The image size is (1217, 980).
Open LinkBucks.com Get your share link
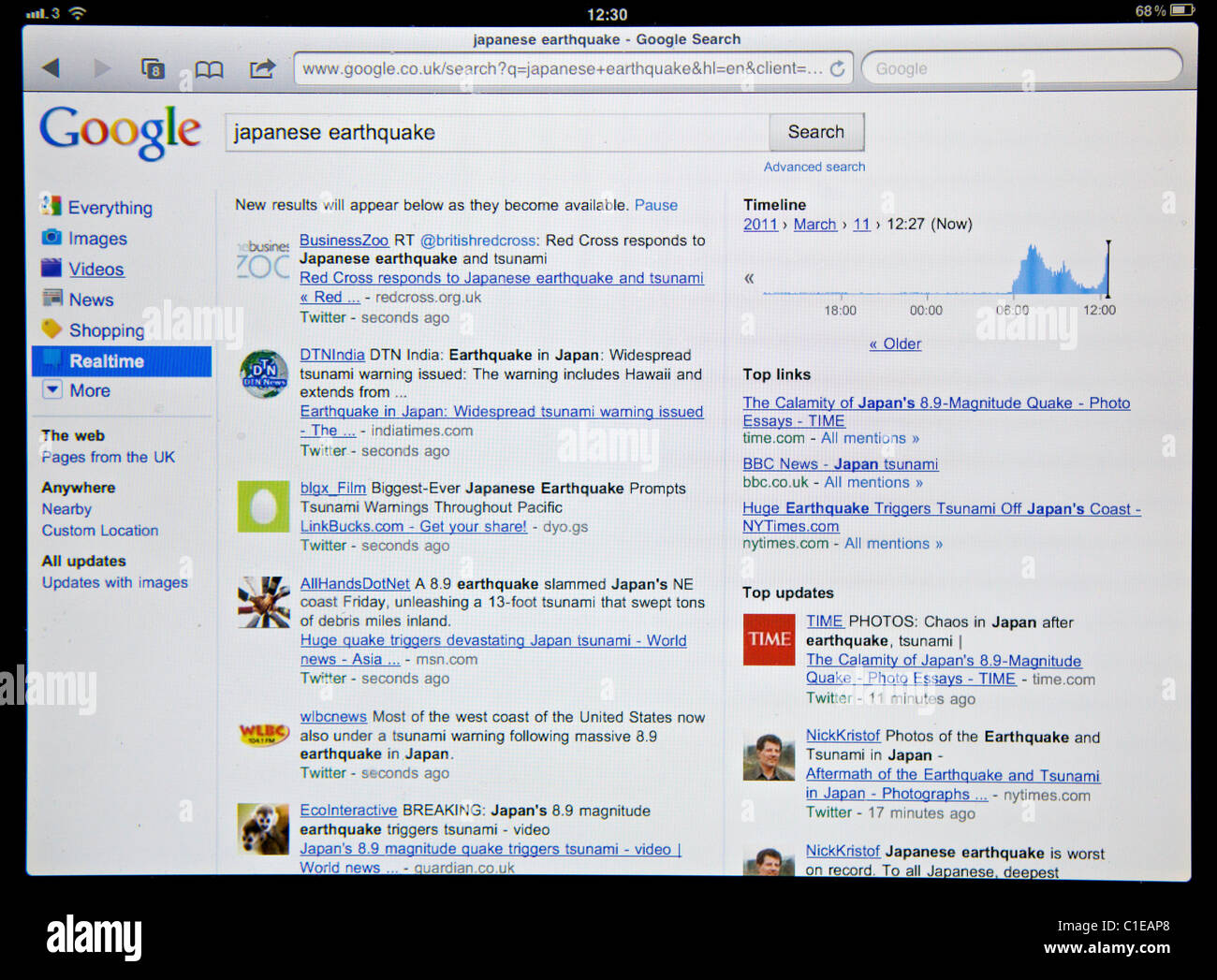click(x=414, y=526)
